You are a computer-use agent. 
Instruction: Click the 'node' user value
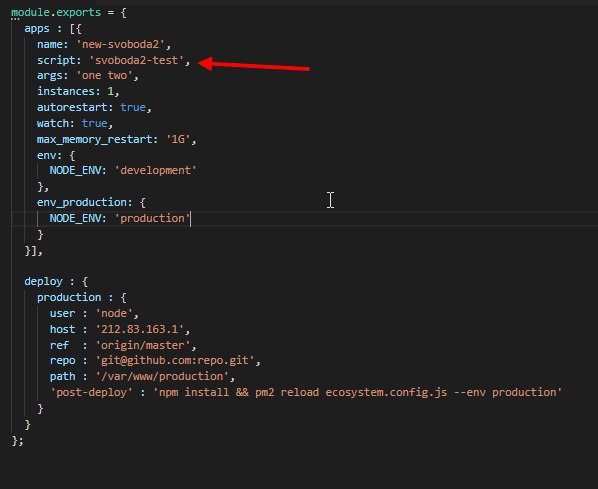point(114,314)
